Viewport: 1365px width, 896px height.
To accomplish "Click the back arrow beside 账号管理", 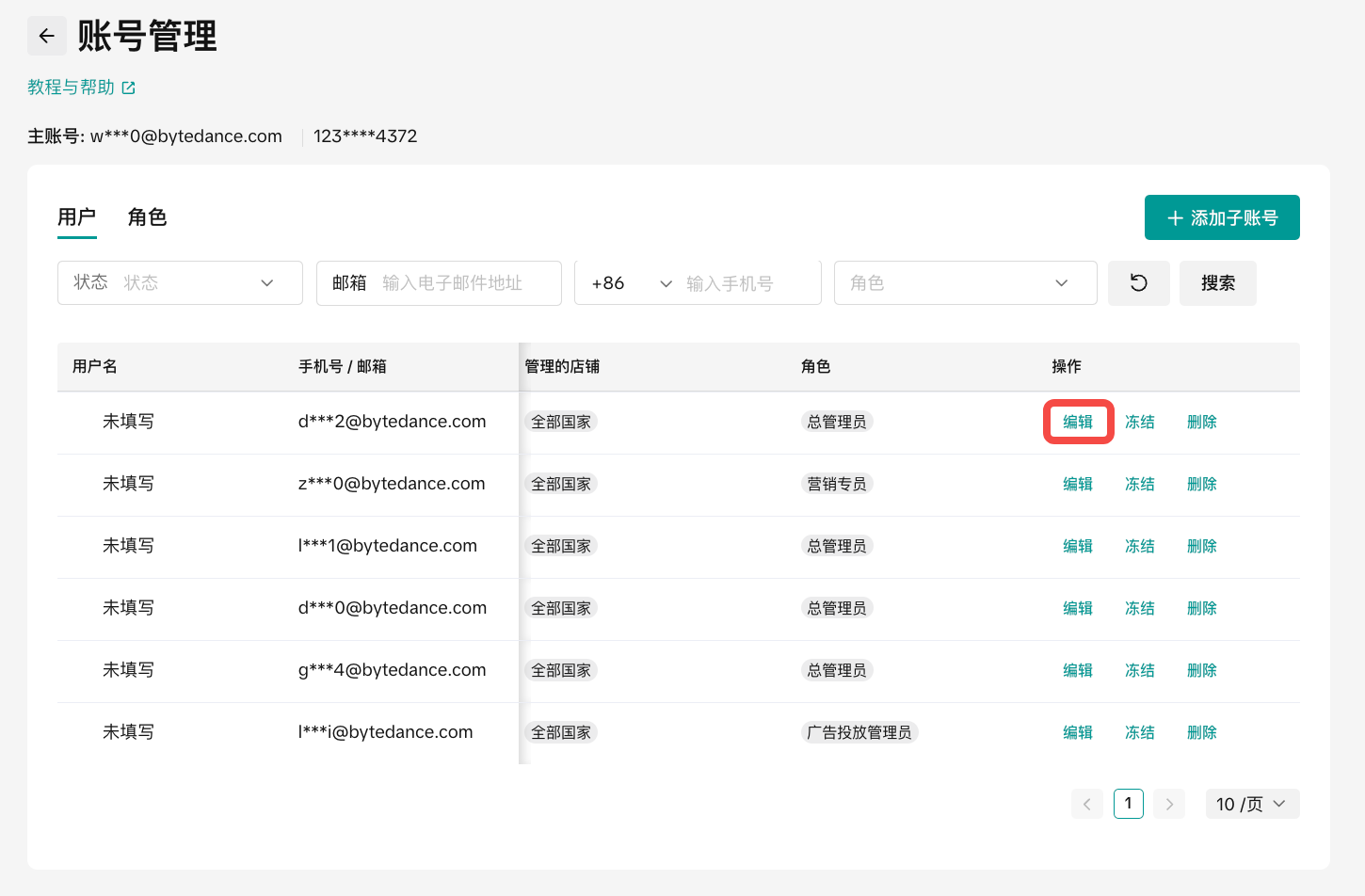I will (46, 37).
